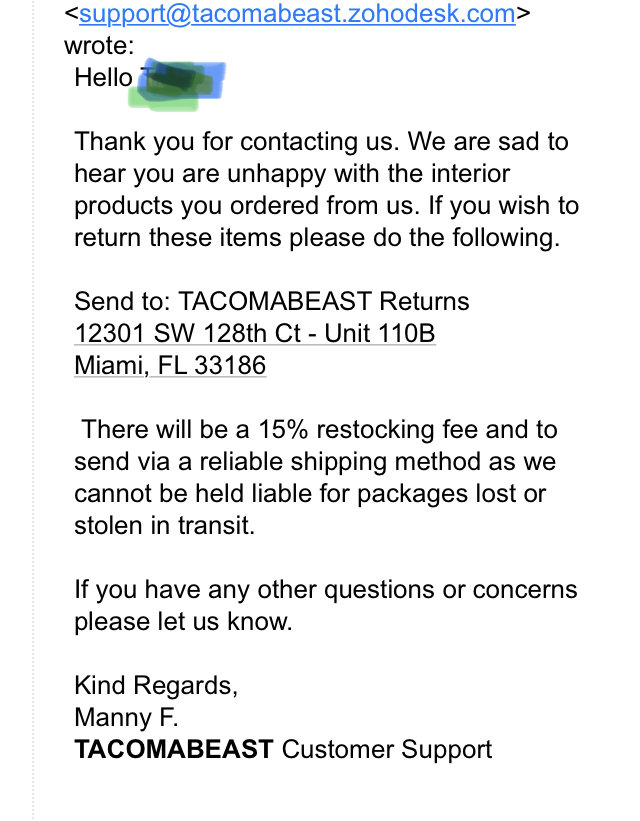This screenshot has height=821, width=640.
Task: Click the word 'wrote:' below the email address
Action: [99, 46]
